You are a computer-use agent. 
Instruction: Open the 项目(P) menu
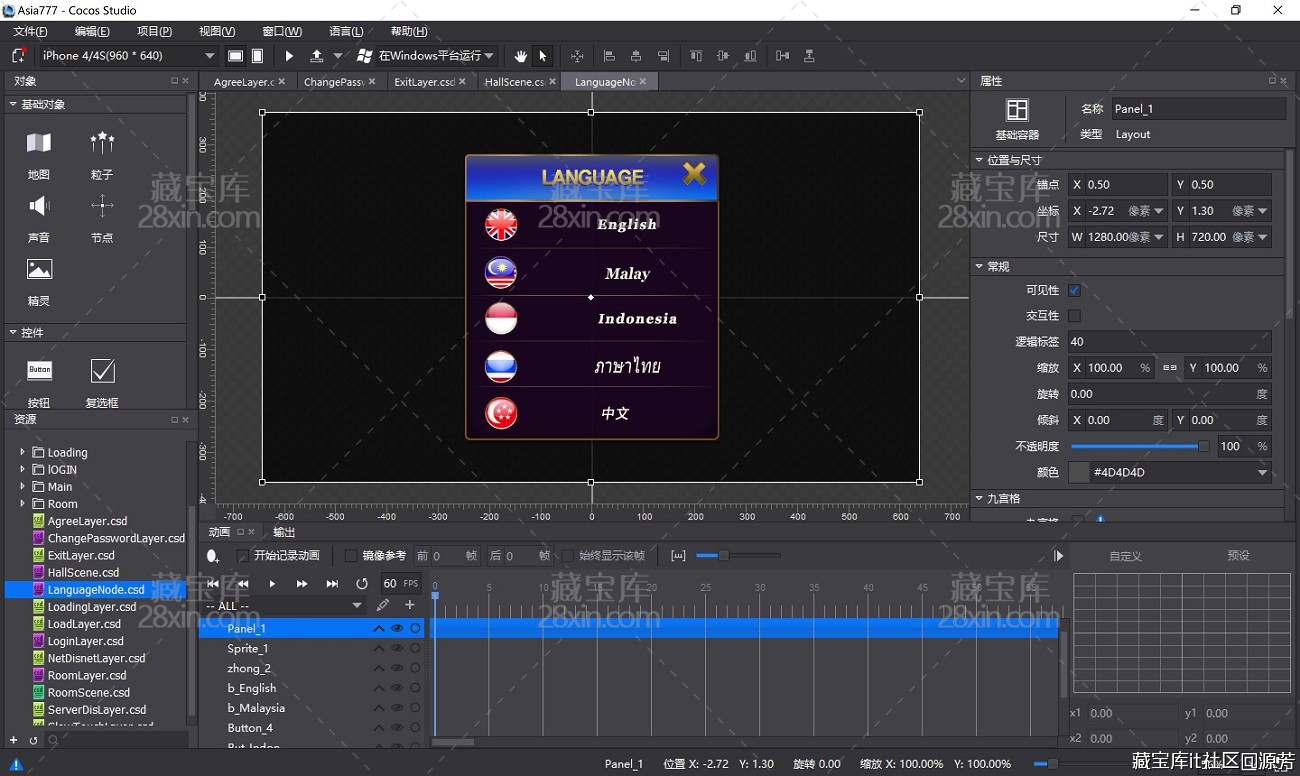[x=154, y=32]
